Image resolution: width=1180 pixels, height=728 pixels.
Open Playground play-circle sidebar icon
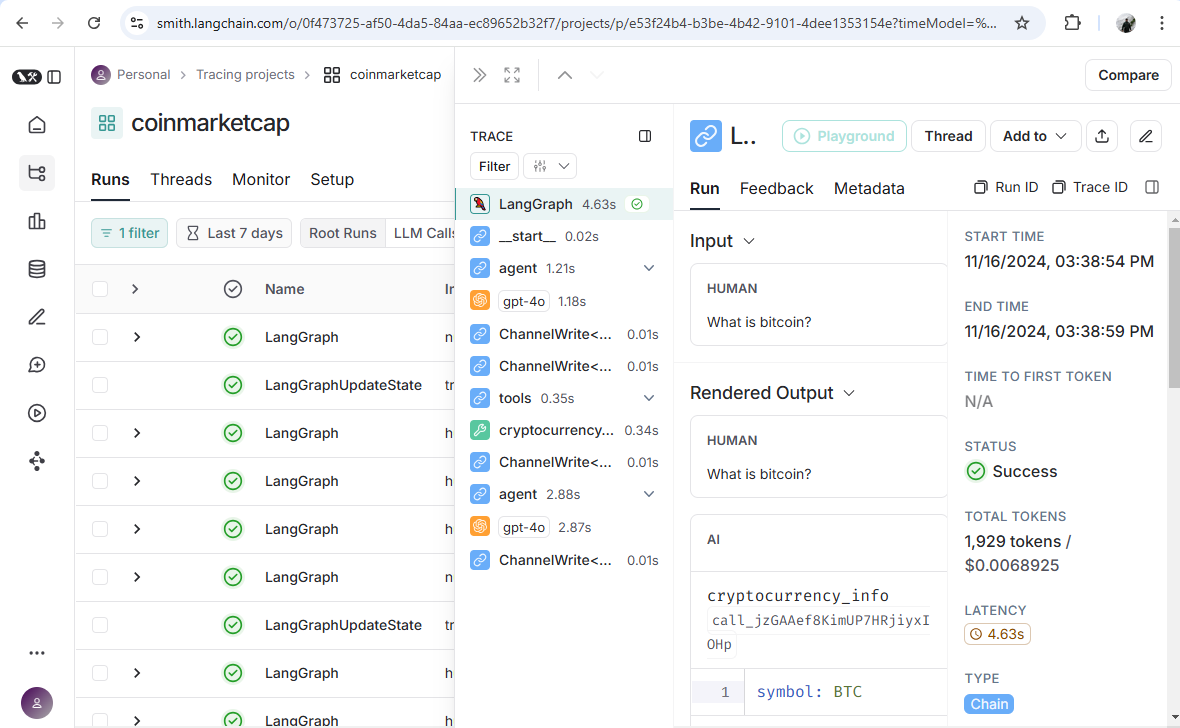pyautogui.click(x=37, y=413)
